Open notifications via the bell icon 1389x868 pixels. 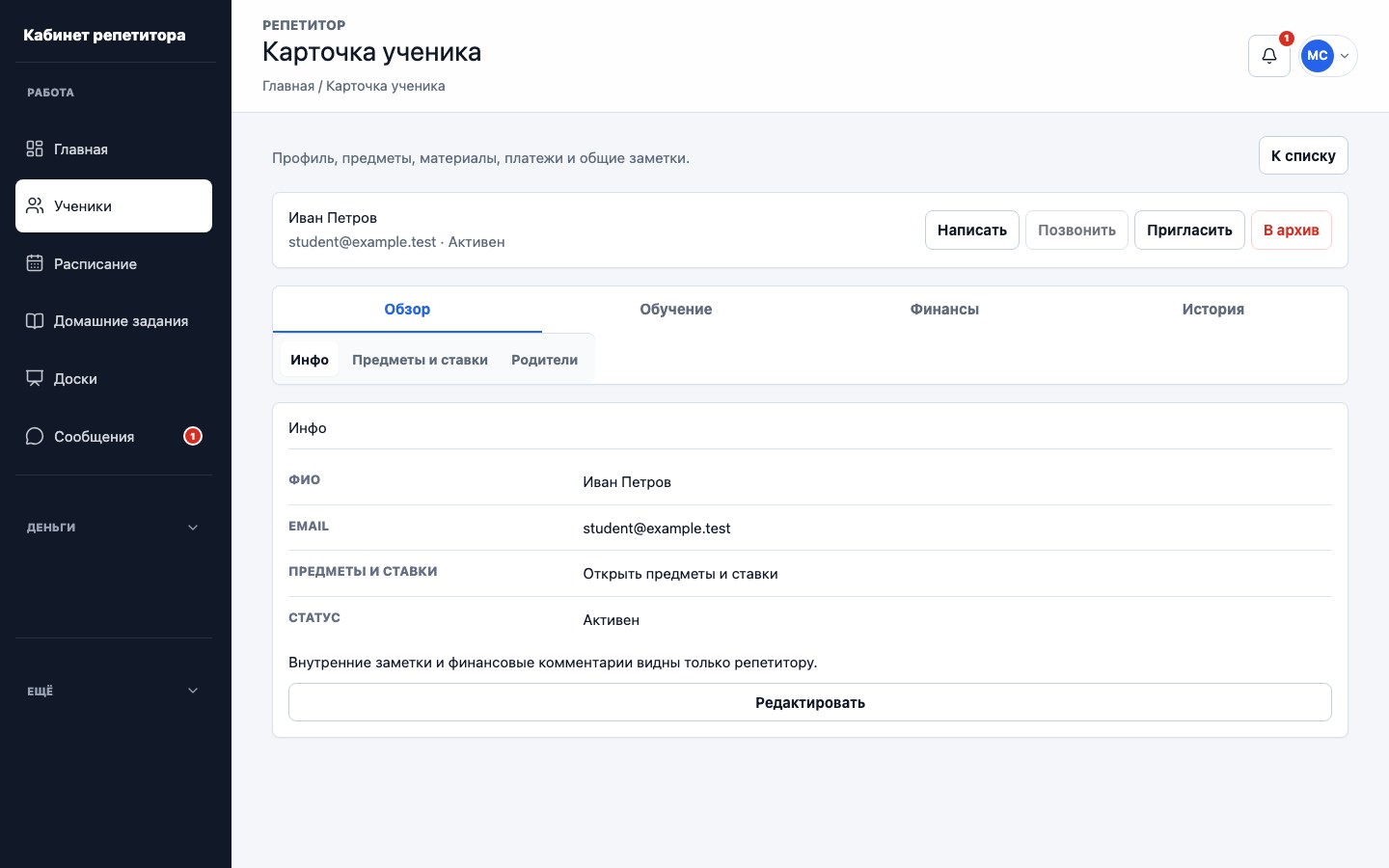pos(1269,56)
